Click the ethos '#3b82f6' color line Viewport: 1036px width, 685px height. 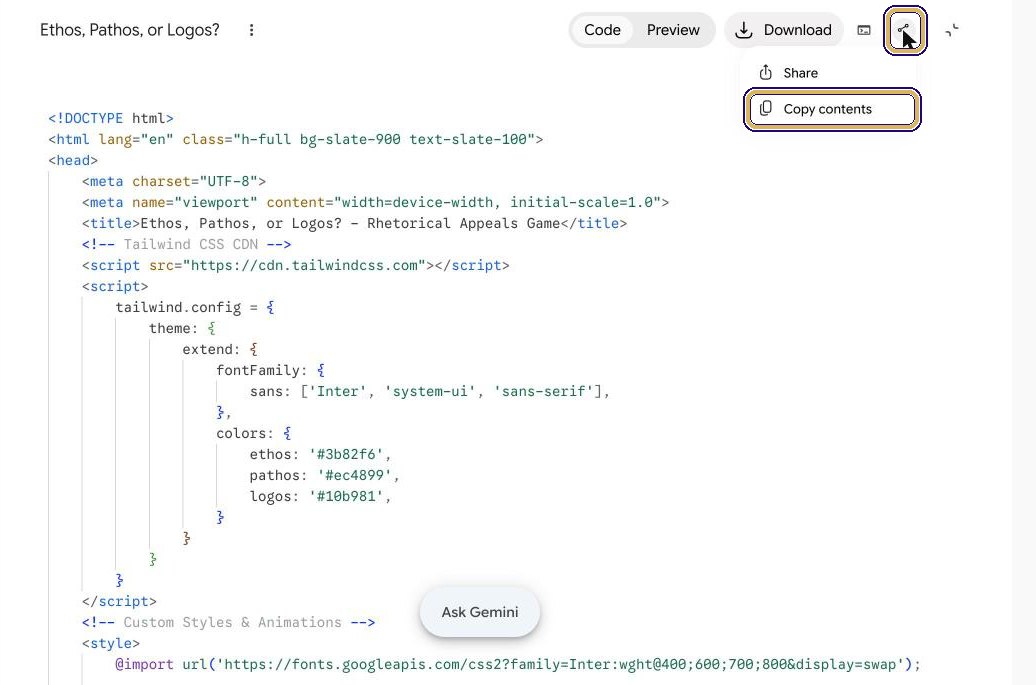[320, 454]
